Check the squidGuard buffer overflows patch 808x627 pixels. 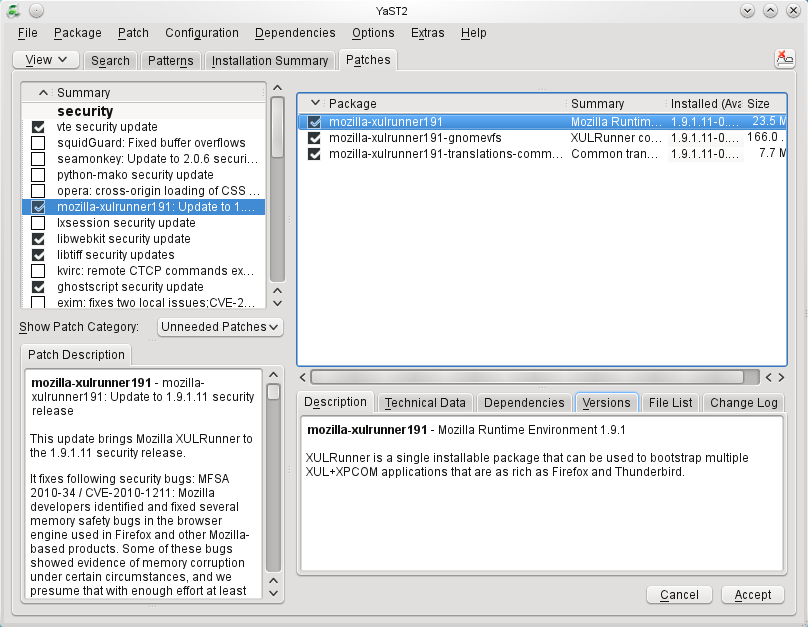tap(38, 143)
